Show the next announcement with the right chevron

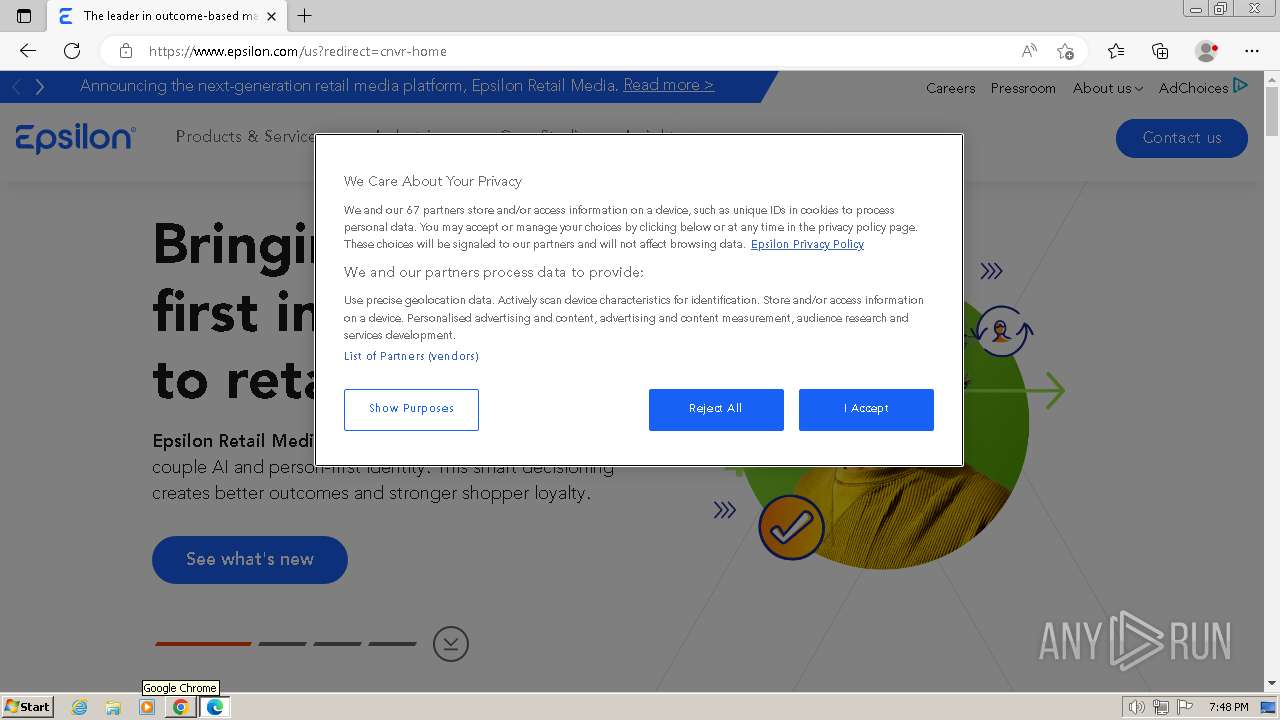[40, 87]
